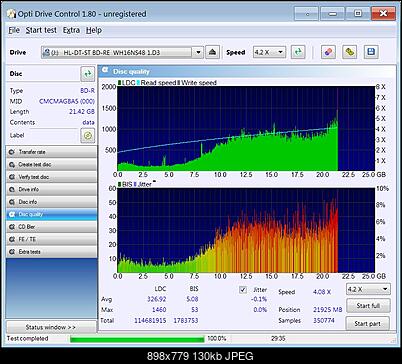The image size is (402, 364).
Task: Click the Label input field
Action: 53,135
